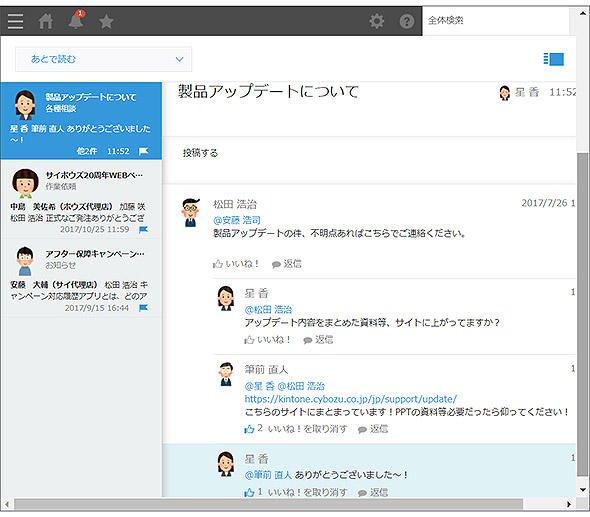The width and height of the screenshot is (590, 517).
Task: Toggle read-later flag on 製品アップデートについて item
Action: pyautogui.click(x=143, y=151)
